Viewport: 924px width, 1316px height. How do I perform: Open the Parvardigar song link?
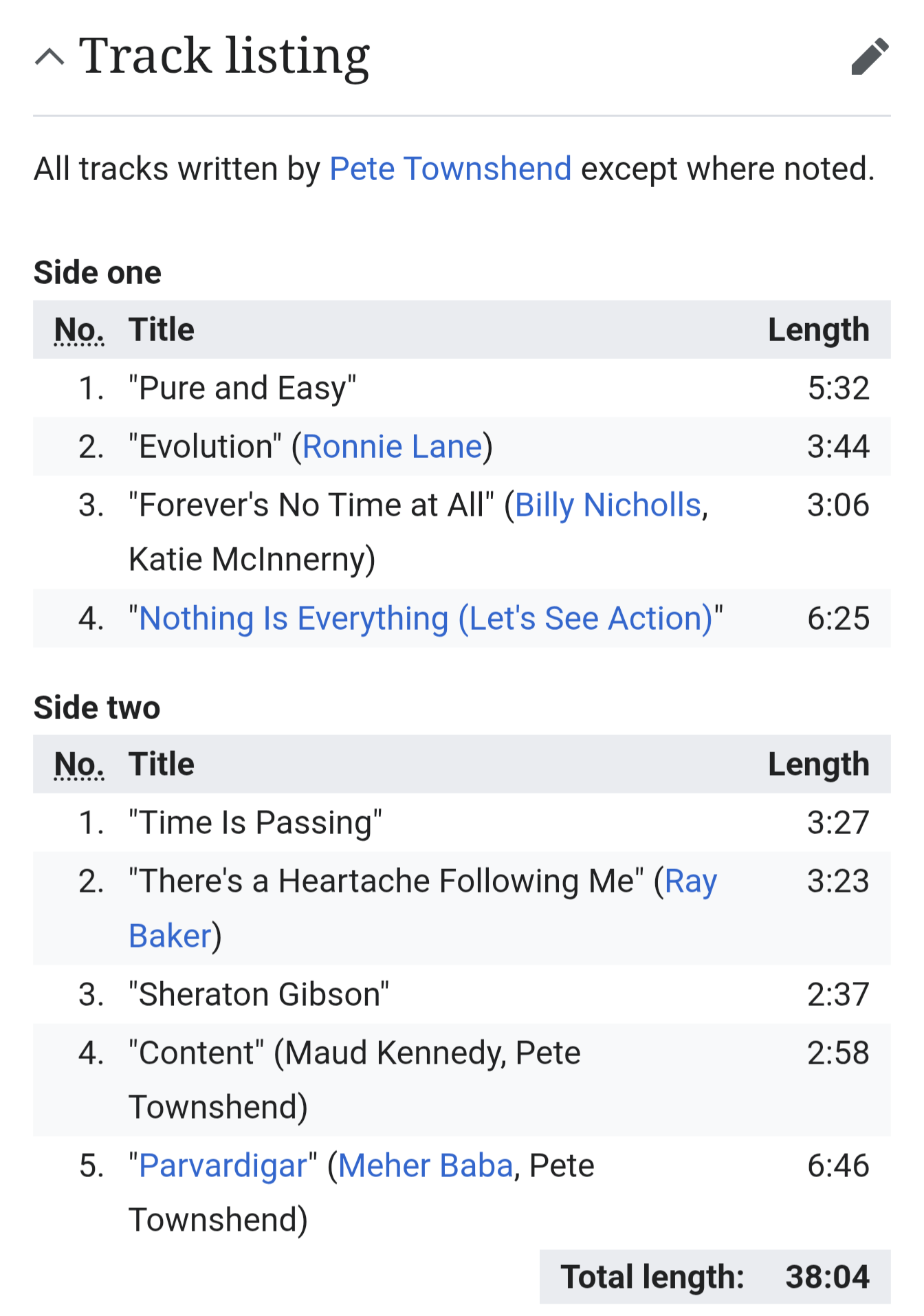223,1166
